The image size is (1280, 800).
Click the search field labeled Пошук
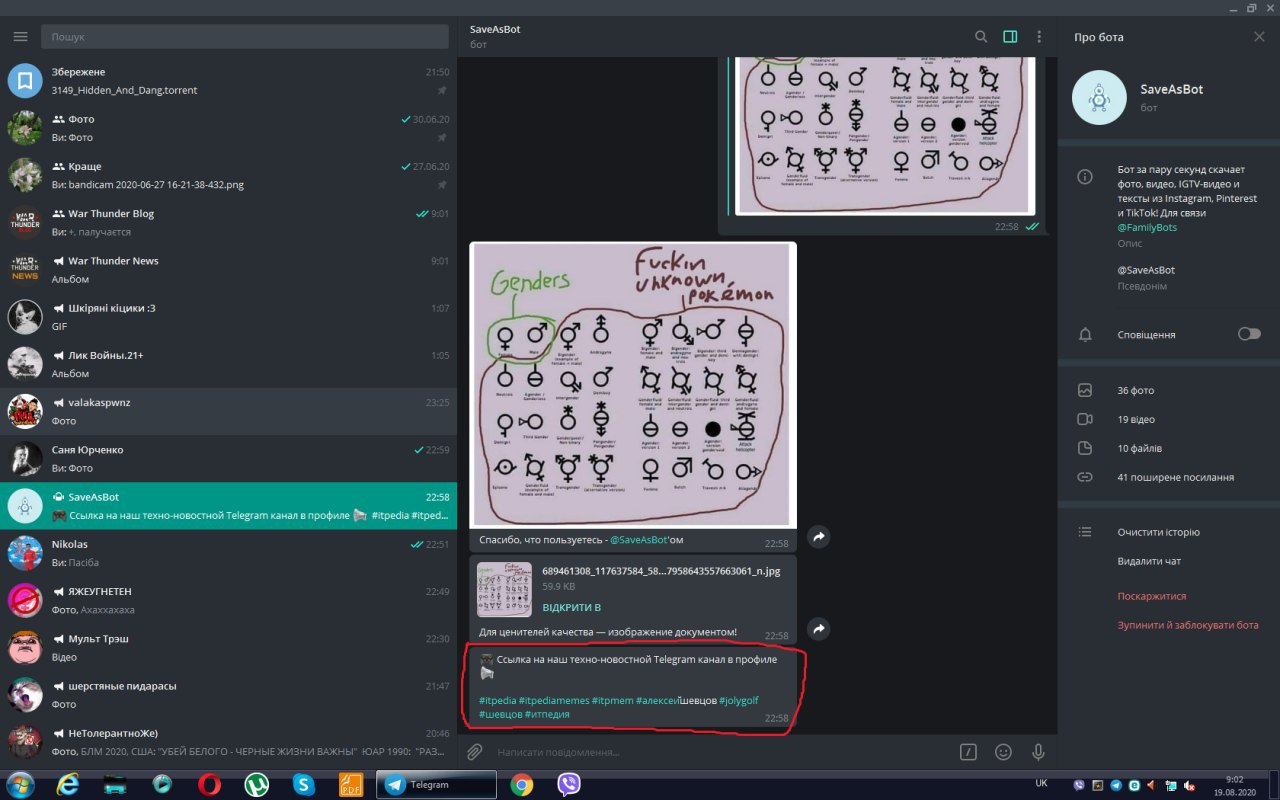pyautogui.click(x=245, y=37)
